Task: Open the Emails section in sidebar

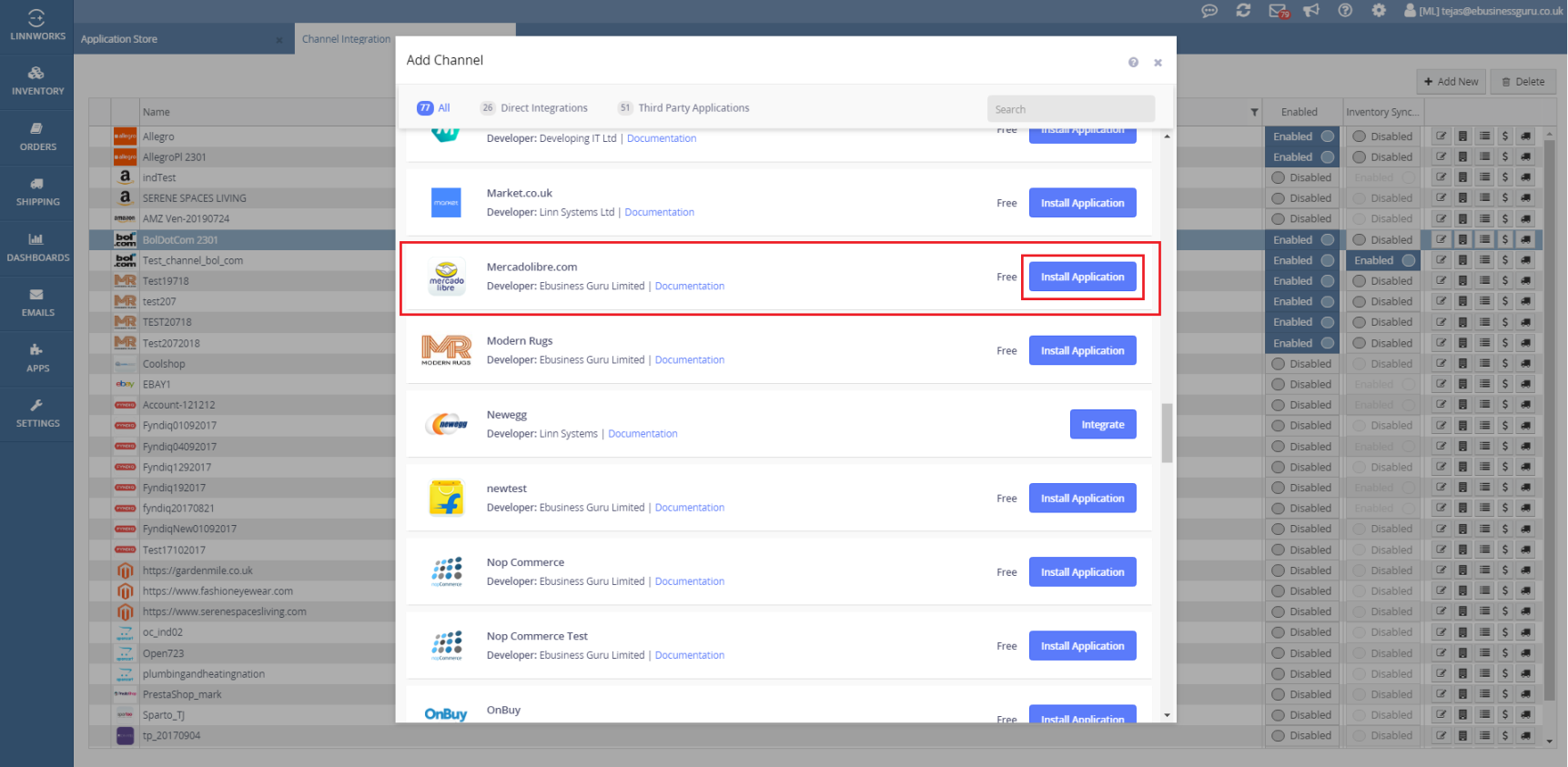Action: 37,303
